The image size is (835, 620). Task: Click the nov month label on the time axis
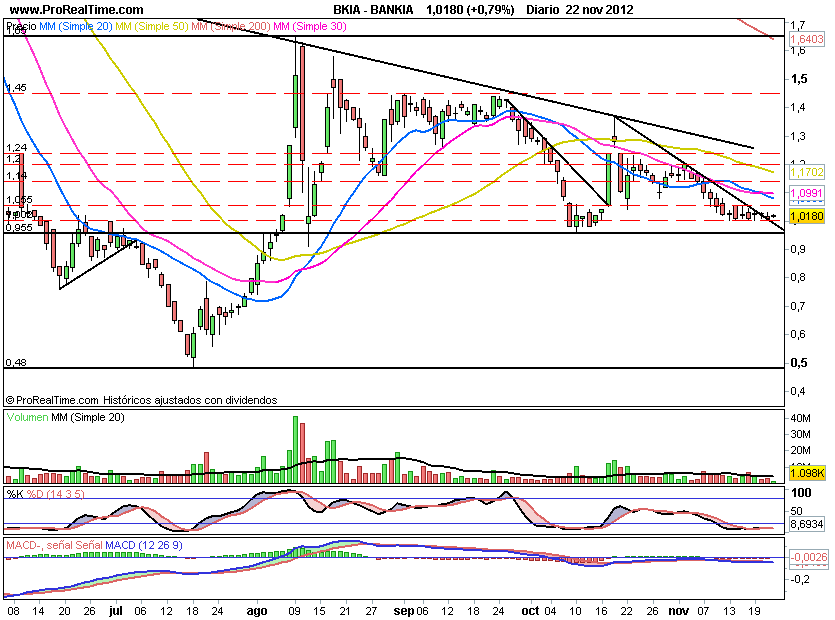point(677,611)
